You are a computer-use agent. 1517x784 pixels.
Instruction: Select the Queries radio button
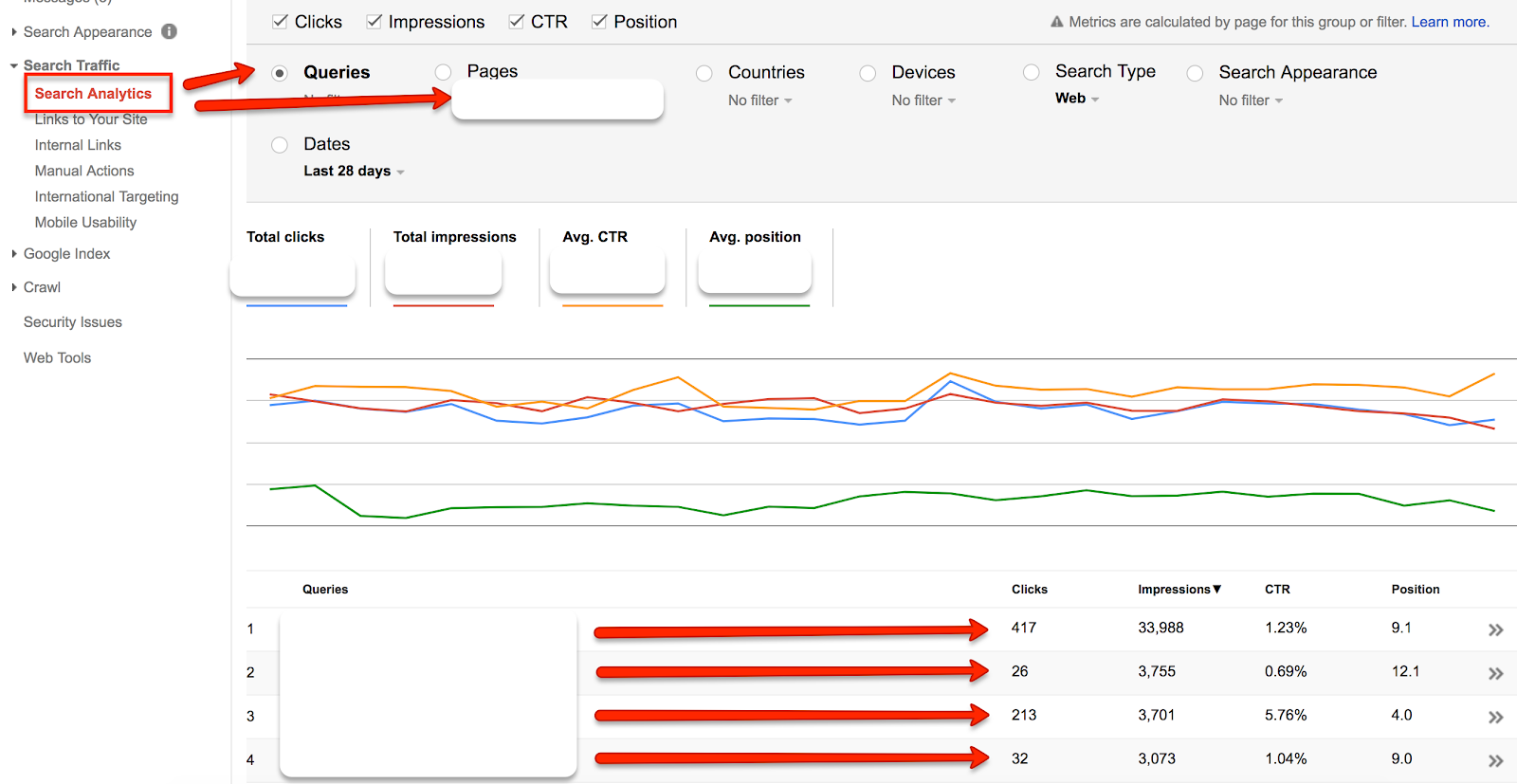(280, 73)
